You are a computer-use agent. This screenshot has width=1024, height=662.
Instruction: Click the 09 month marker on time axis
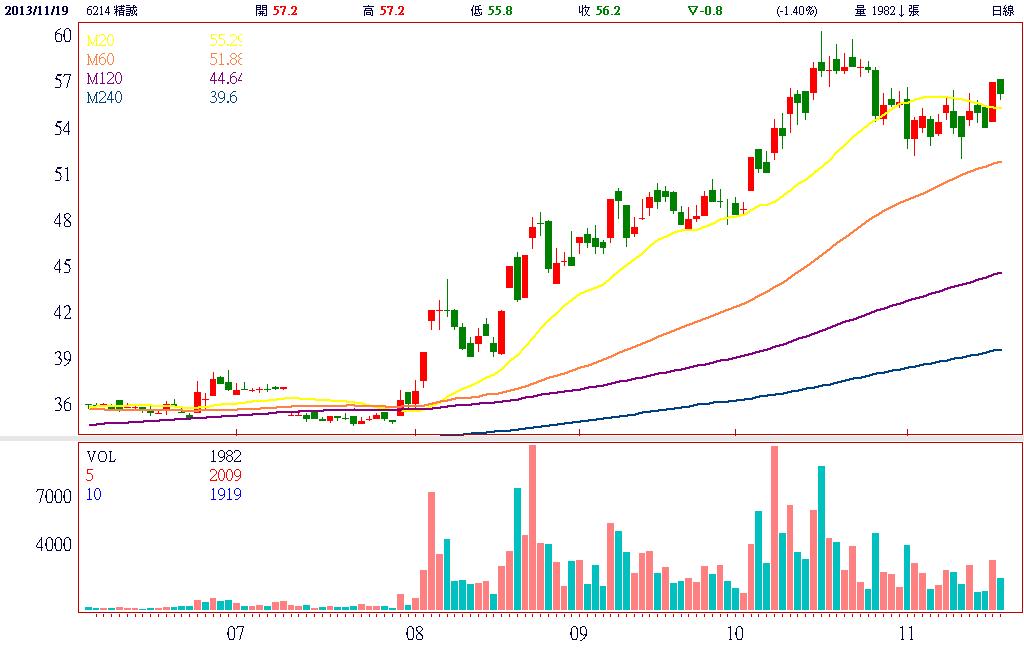click(577, 634)
